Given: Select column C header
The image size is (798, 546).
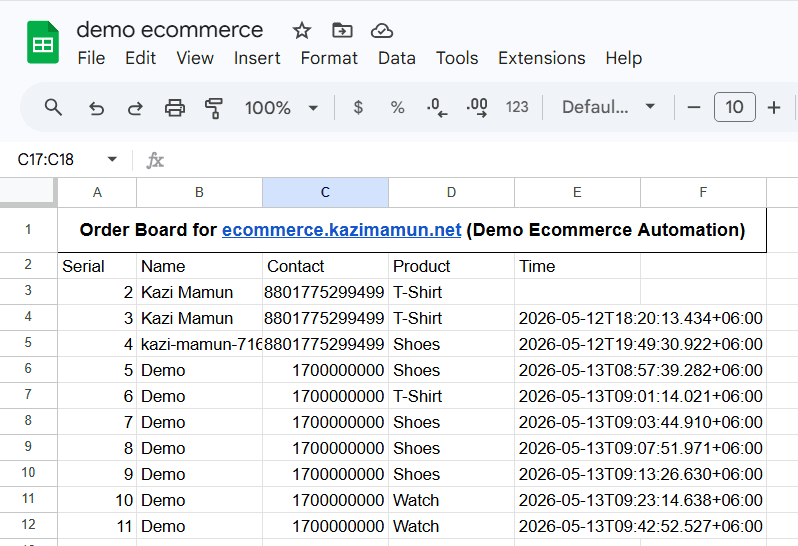Looking at the screenshot, I should click(x=325, y=192).
